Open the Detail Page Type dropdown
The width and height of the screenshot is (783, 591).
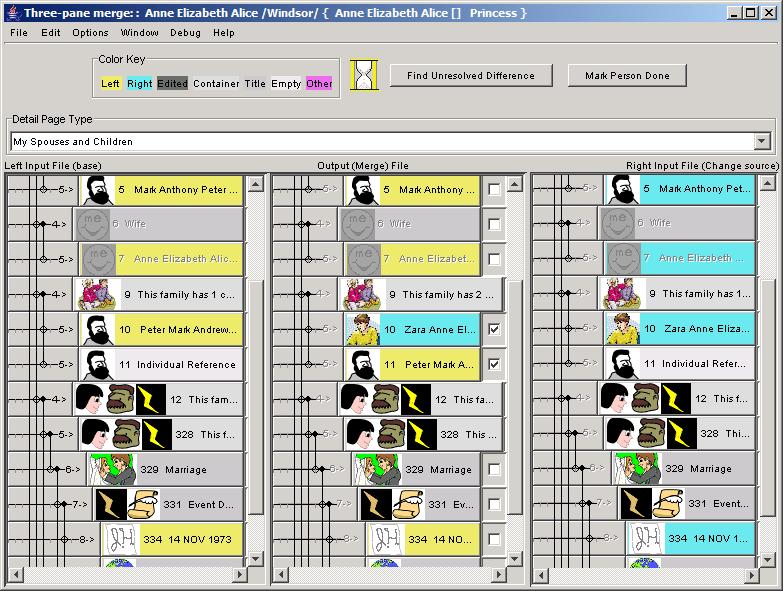click(762, 142)
